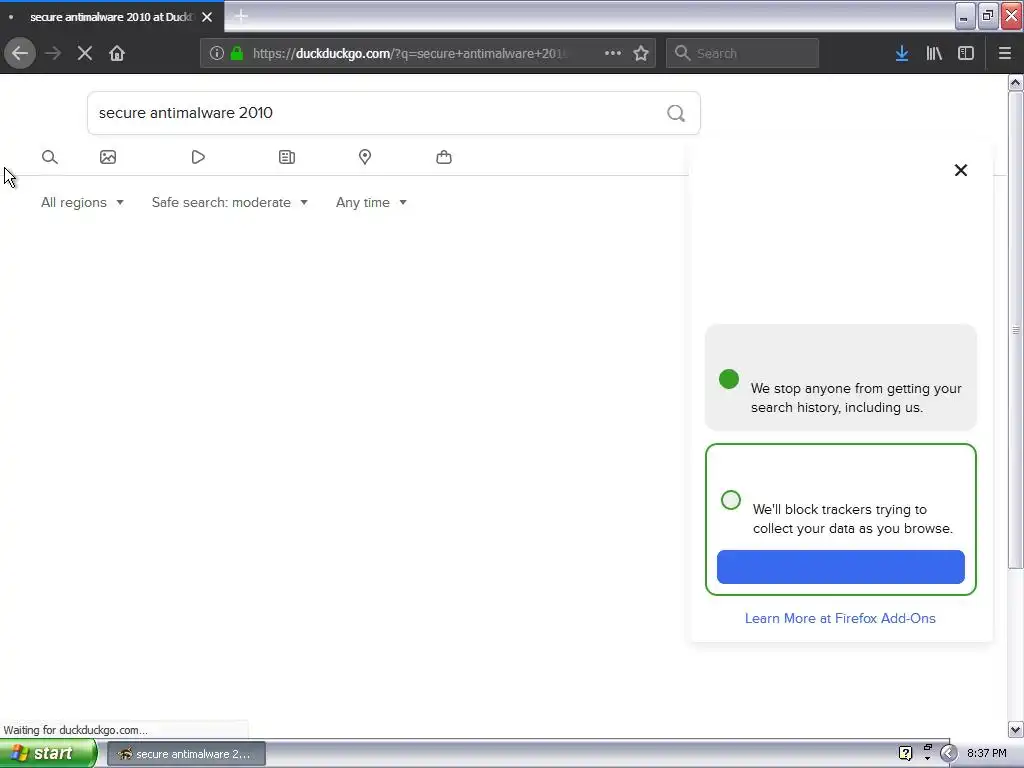The image size is (1024, 768).
Task: Open a new browser tab
Action: point(241,16)
